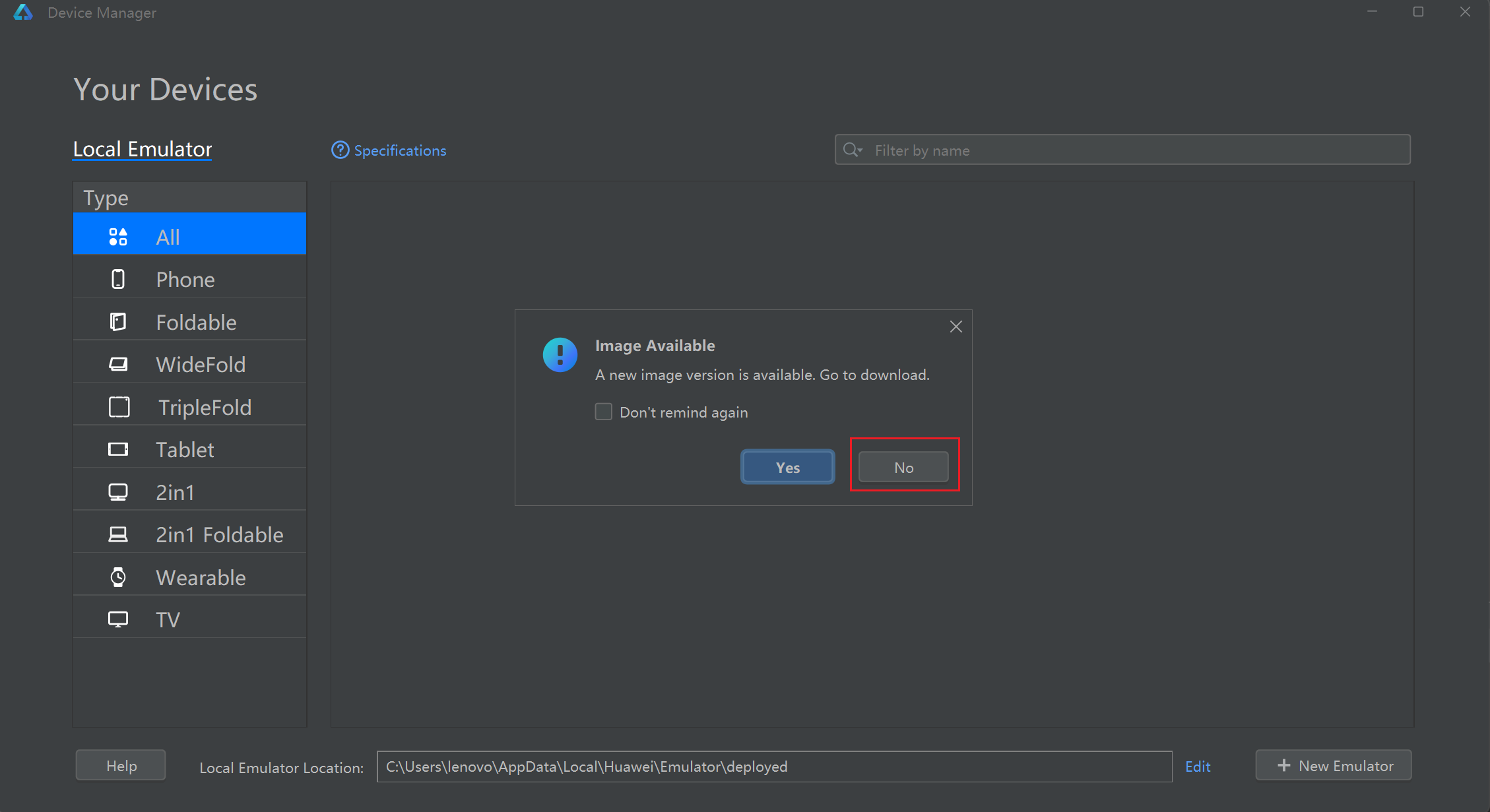Image resolution: width=1490 pixels, height=812 pixels.
Task: Click the TripleFold device icon
Action: click(x=119, y=407)
